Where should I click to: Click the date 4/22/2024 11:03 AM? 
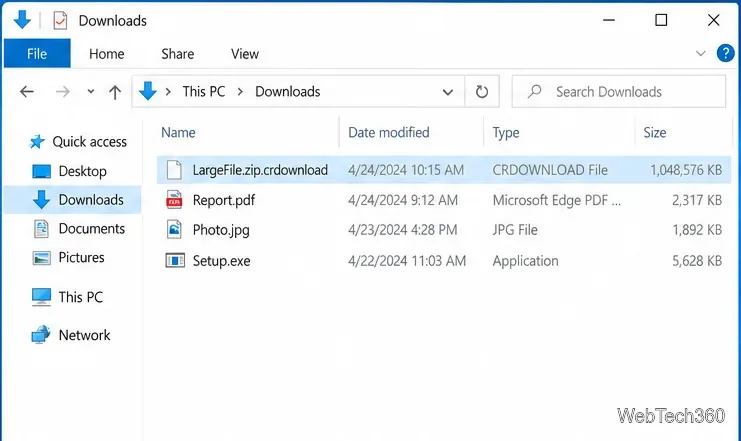pos(407,260)
